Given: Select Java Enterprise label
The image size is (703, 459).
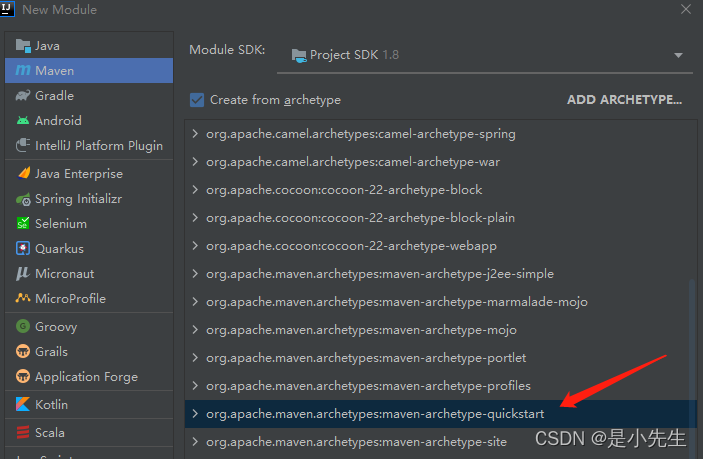Looking at the screenshot, I should [x=78, y=173].
